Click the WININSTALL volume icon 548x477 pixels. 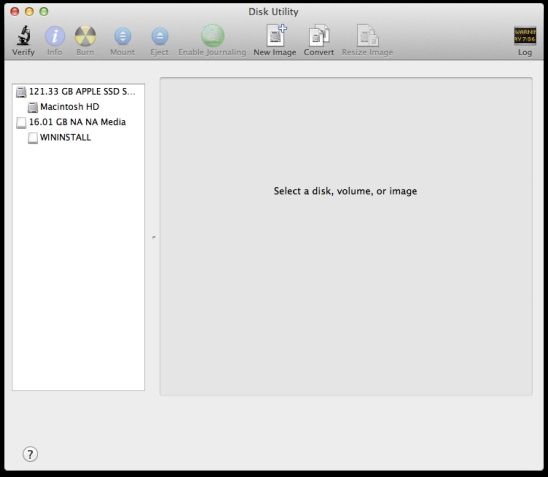tap(33, 138)
